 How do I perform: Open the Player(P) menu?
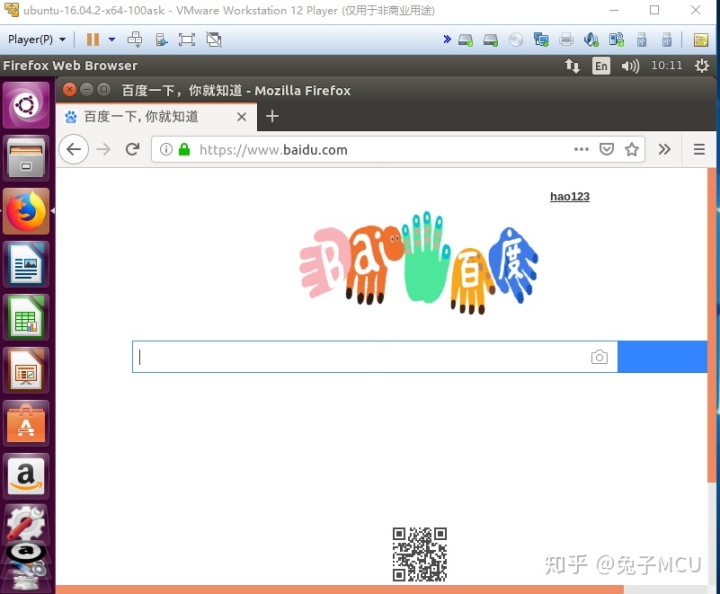(x=37, y=39)
